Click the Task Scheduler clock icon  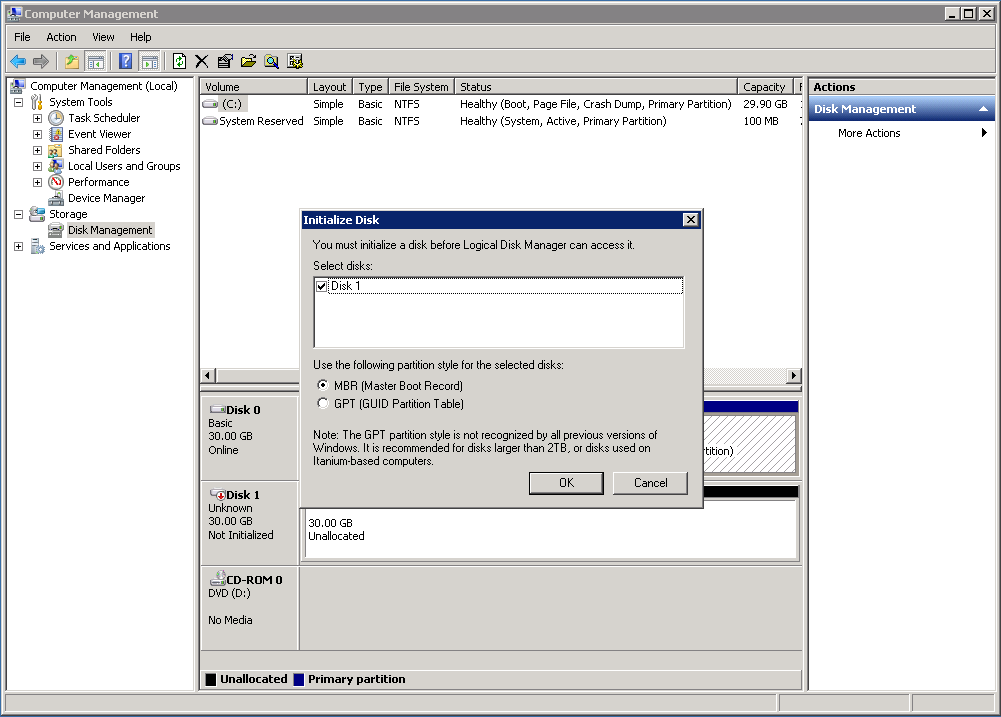tap(56, 118)
